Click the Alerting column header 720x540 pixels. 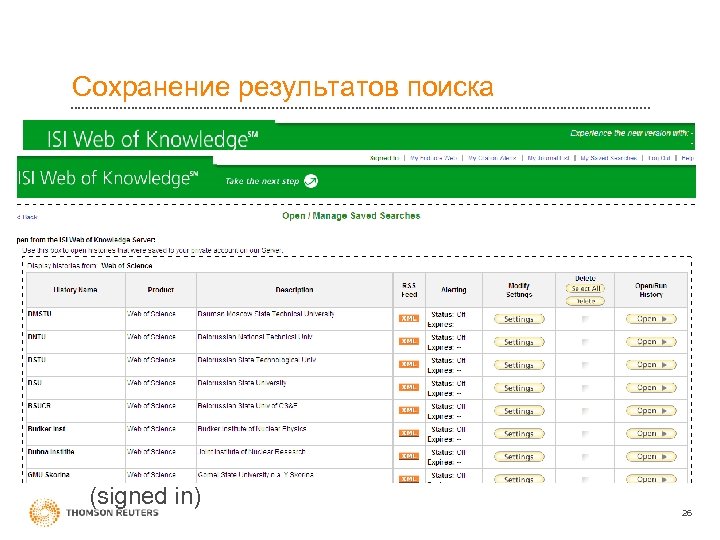coord(454,290)
